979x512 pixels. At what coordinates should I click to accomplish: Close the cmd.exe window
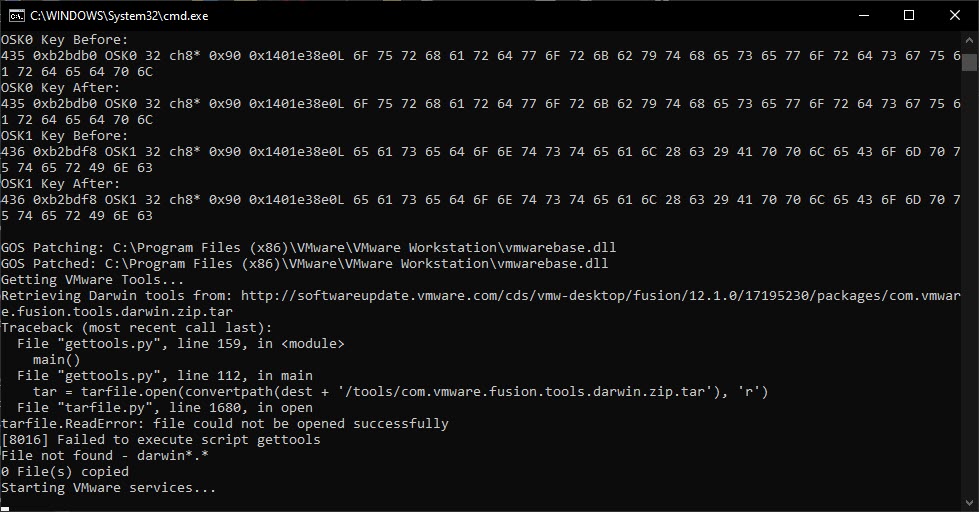click(955, 15)
